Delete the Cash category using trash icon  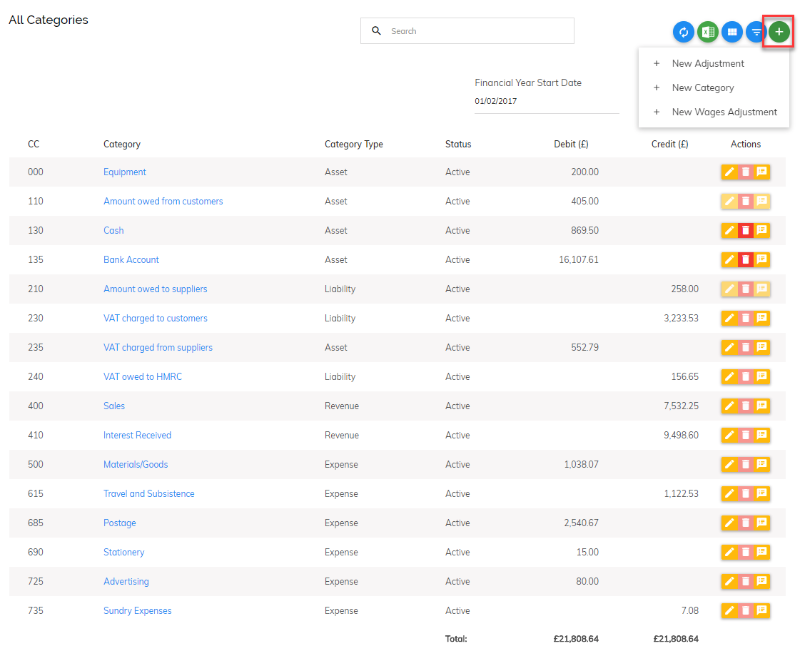746,230
